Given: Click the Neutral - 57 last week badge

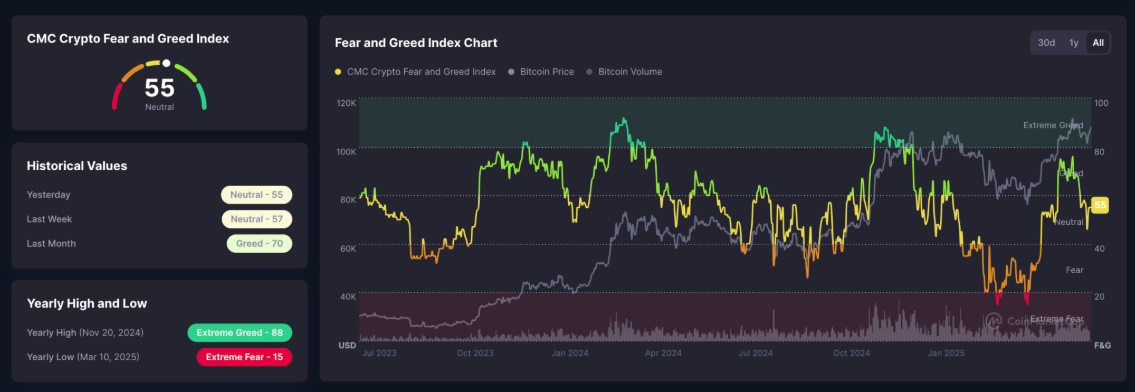Looking at the screenshot, I should [x=257, y=219].
